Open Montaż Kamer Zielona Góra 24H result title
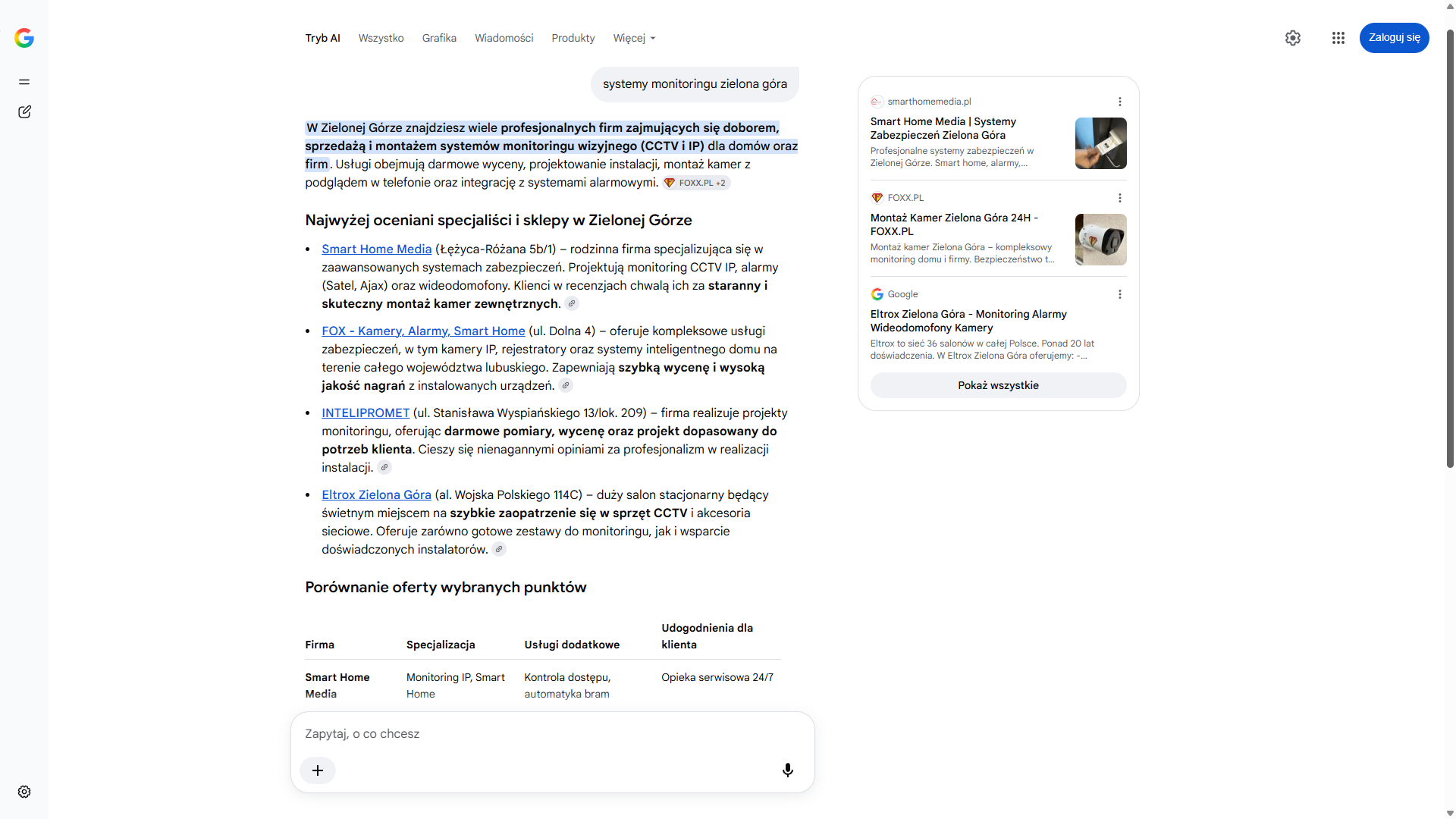Viewport: 1456px width, 819px height. coord(954,224)
